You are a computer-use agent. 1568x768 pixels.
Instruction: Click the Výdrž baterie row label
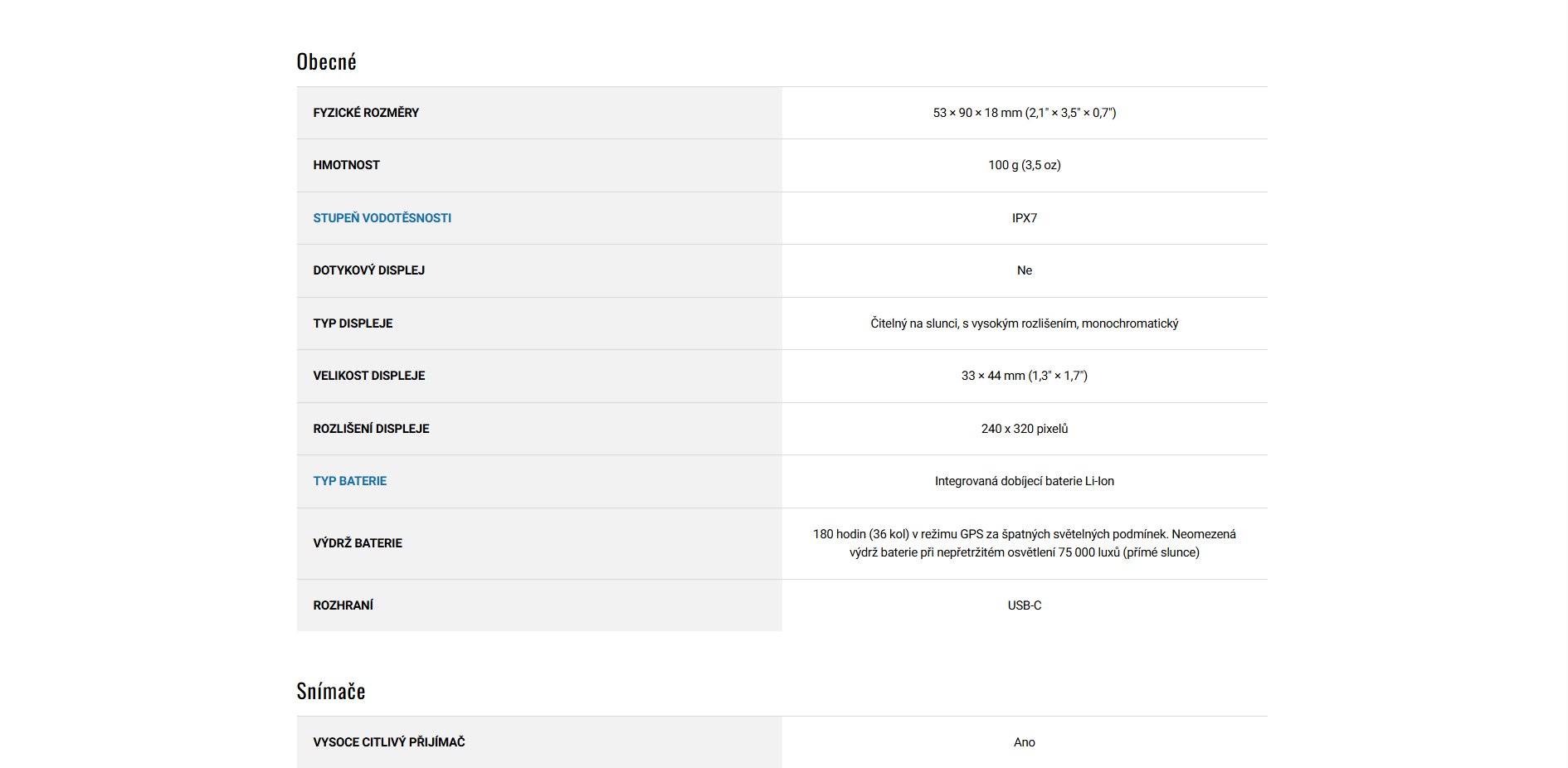click(x=358, y=543)
